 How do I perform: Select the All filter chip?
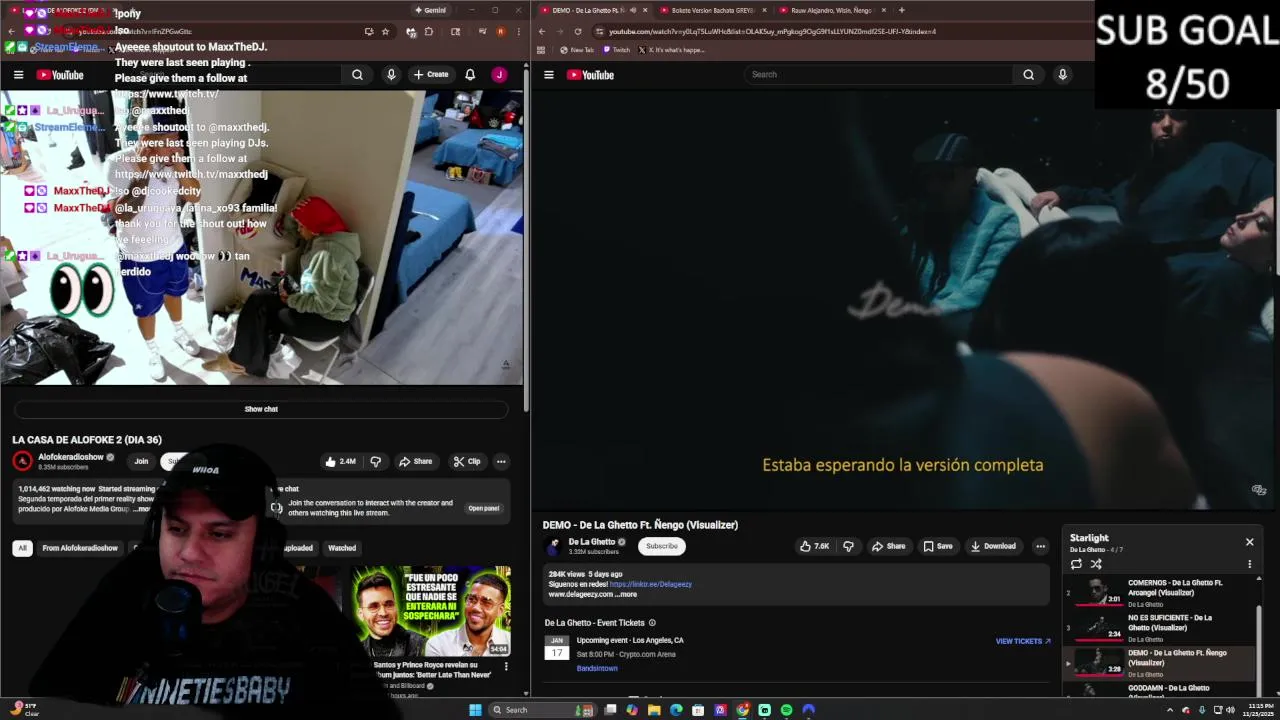22,548
